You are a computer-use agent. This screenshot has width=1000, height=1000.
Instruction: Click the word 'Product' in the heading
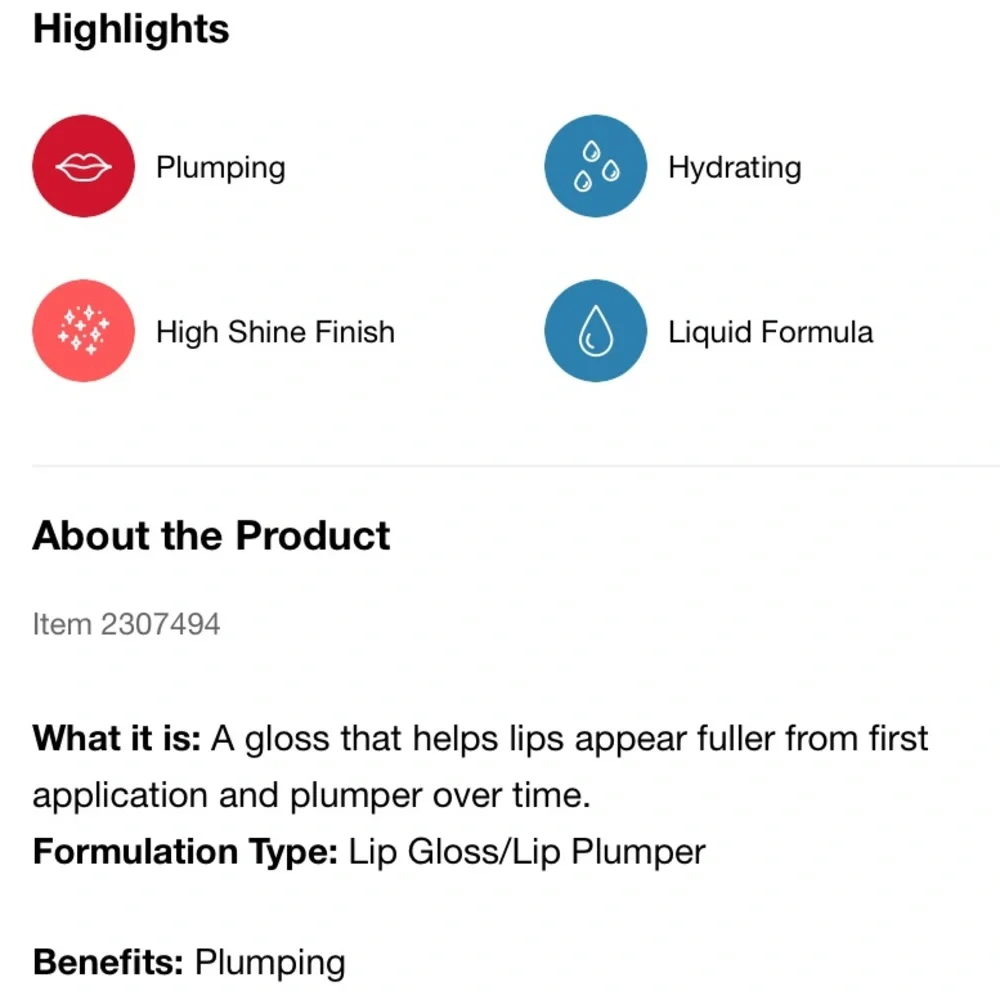pyautogui.click(x=312, y=535)
